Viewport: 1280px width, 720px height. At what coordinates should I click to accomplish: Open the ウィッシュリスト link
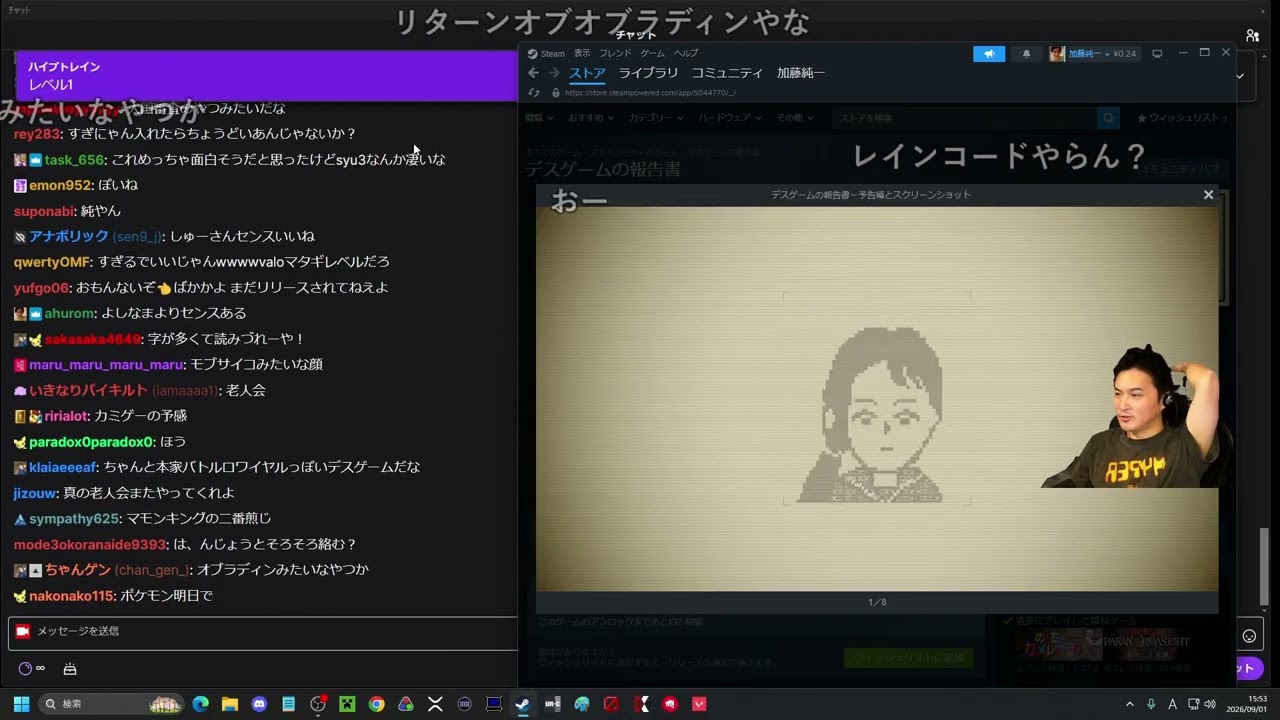coord(1180,118)
